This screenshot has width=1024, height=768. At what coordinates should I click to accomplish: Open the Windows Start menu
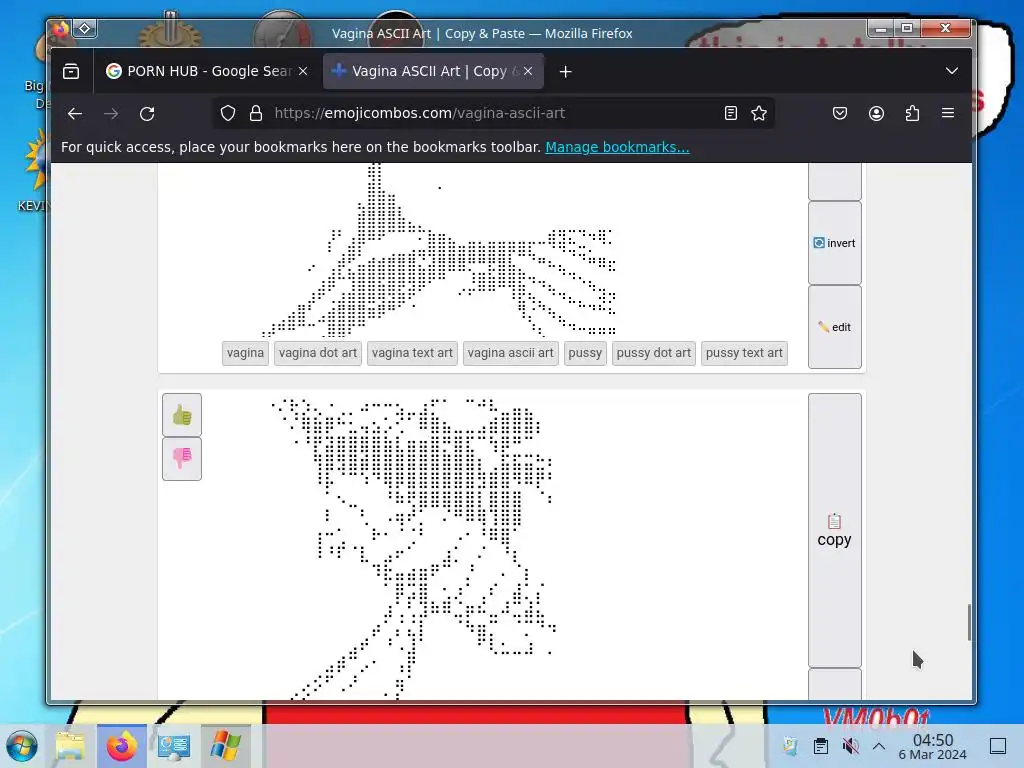pos(22,746)
